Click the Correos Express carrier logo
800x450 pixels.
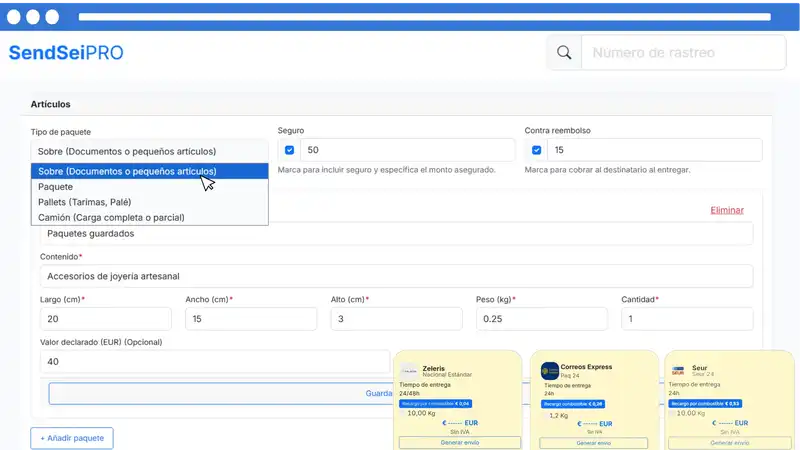pyautogui.click(x=550, y=370)
